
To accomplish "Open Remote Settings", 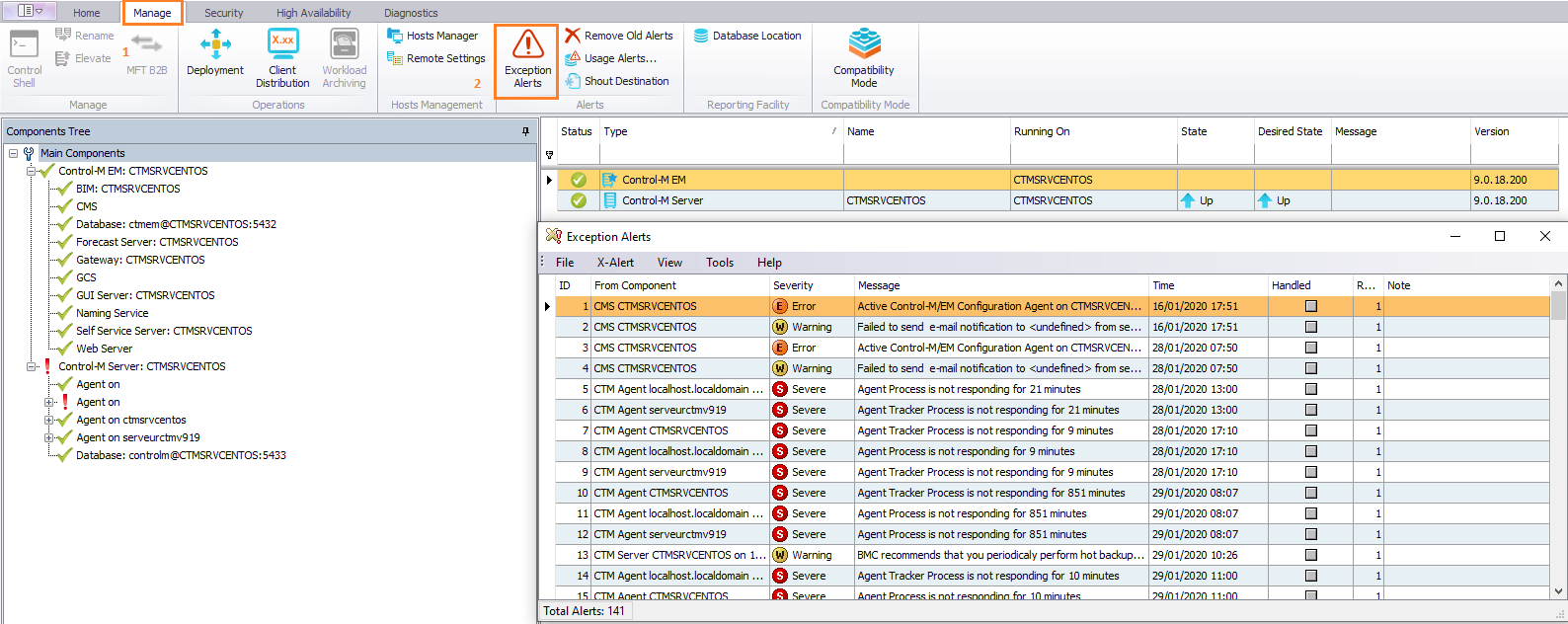I will (436, 58).
